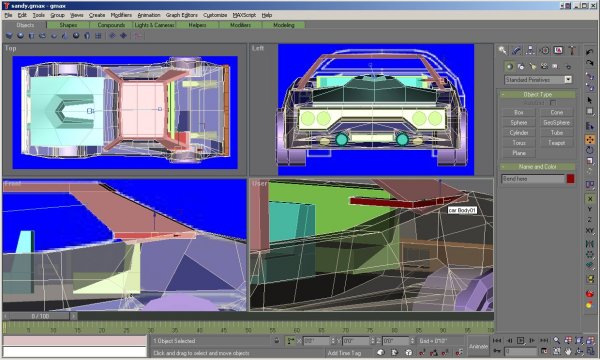Switch to the Lights & Cameras tab
This screenshot has width=600, height=360.
click(154, 25)
